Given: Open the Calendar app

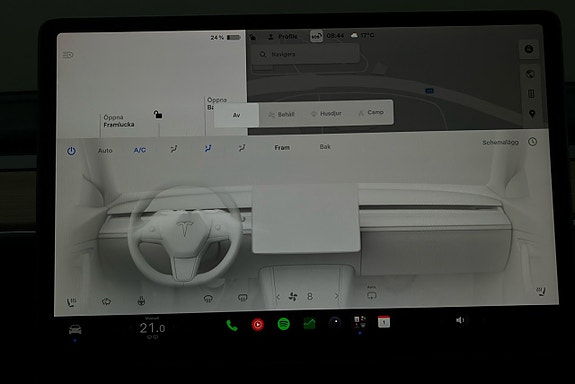Looking at the screenshot, I should pos(384,322).
